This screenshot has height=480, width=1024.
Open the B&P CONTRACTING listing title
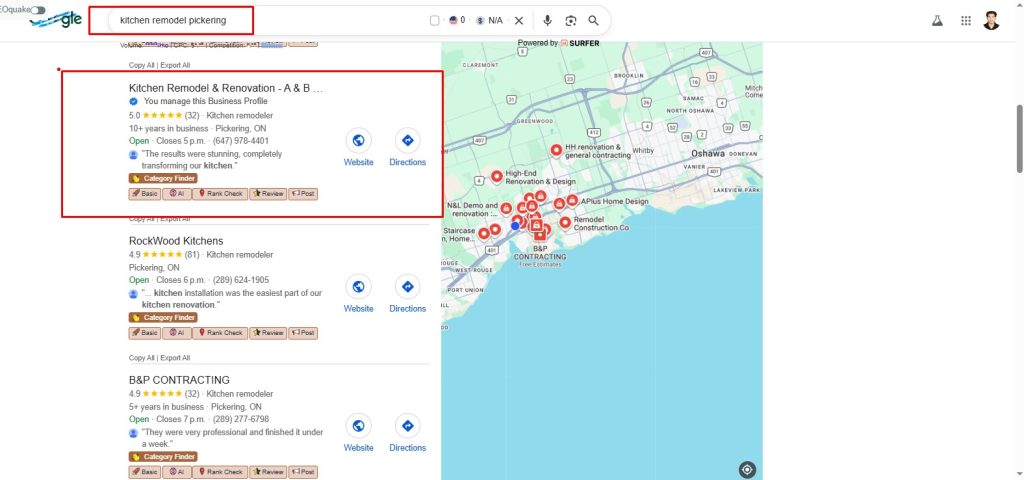[180, 380]
